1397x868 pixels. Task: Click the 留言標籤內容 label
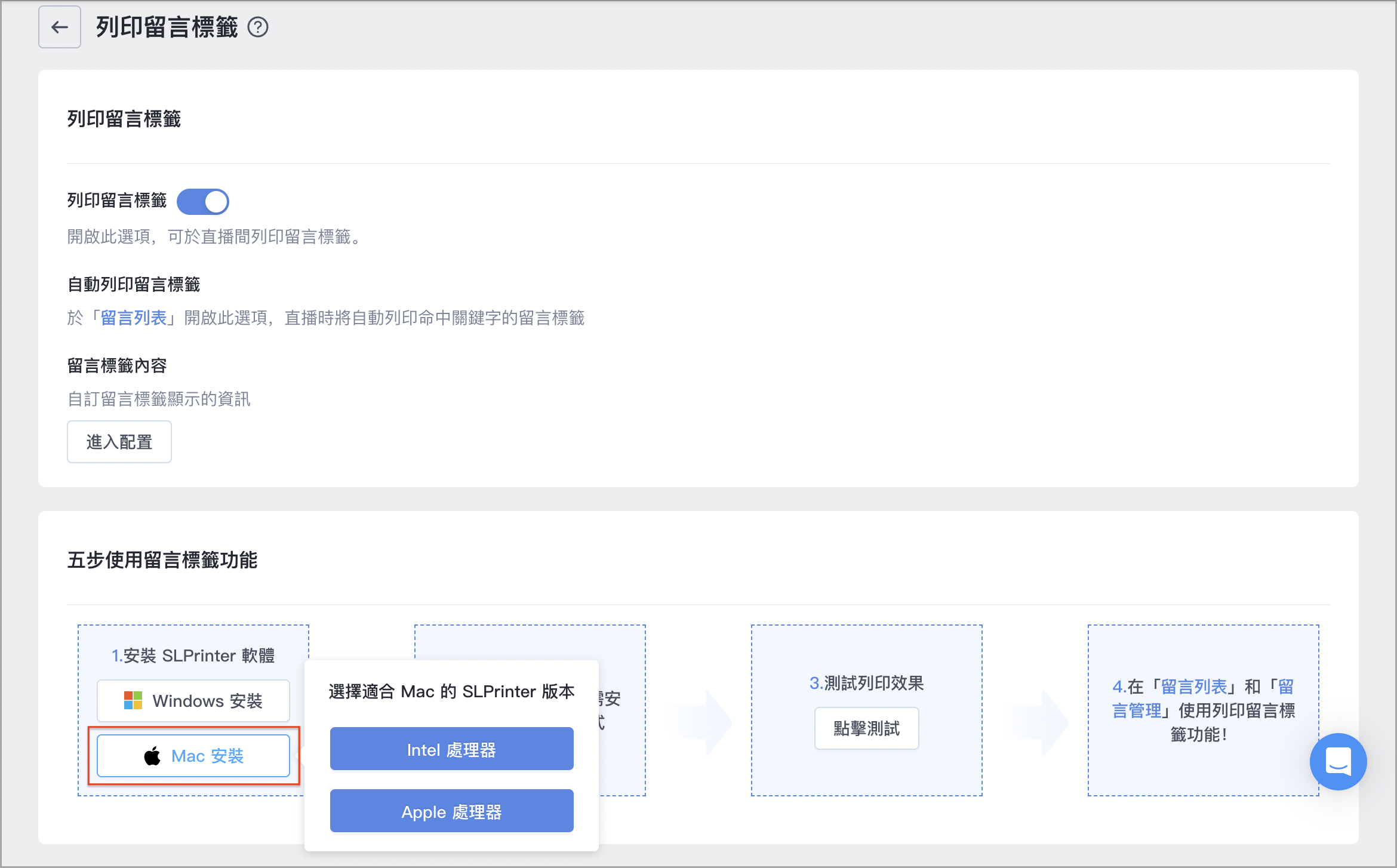pyautogui.click(x=117, y=365)
